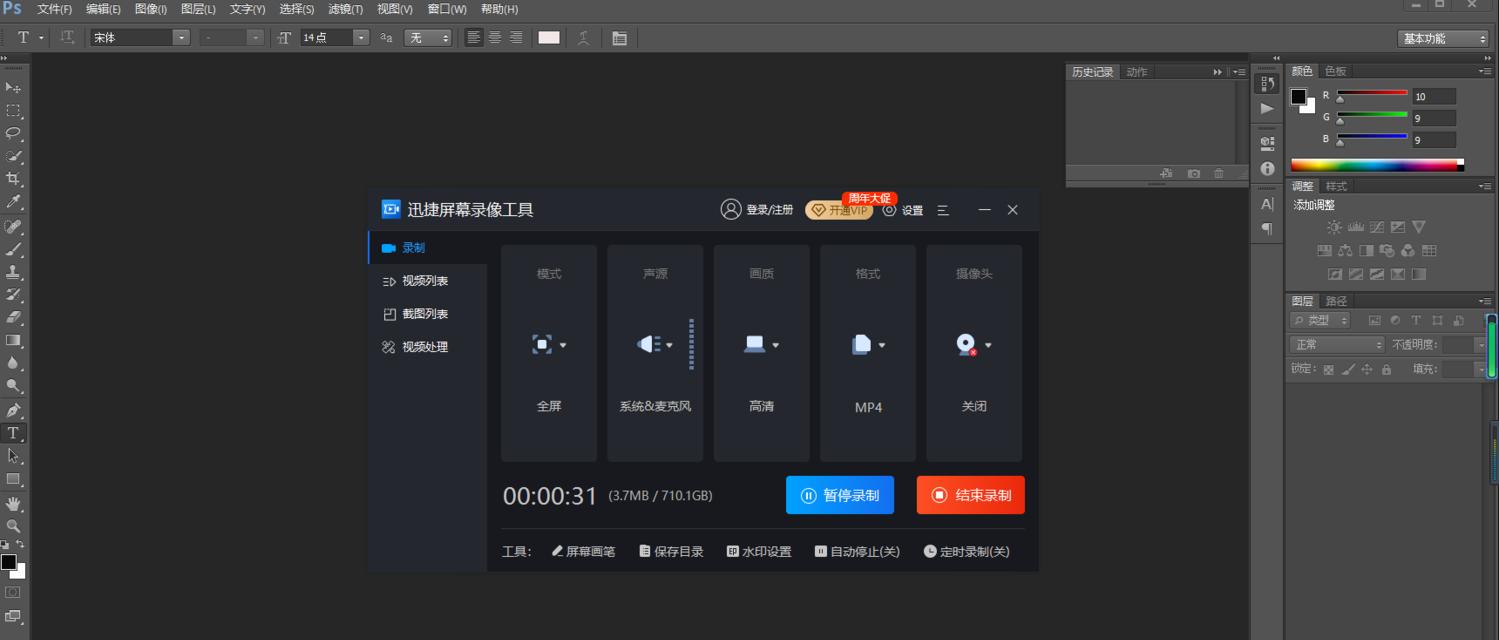The height and width of the screenshot is (640, 1499).
Task: Switch to the 路径 tab
Action: (x=1336, y=301)
